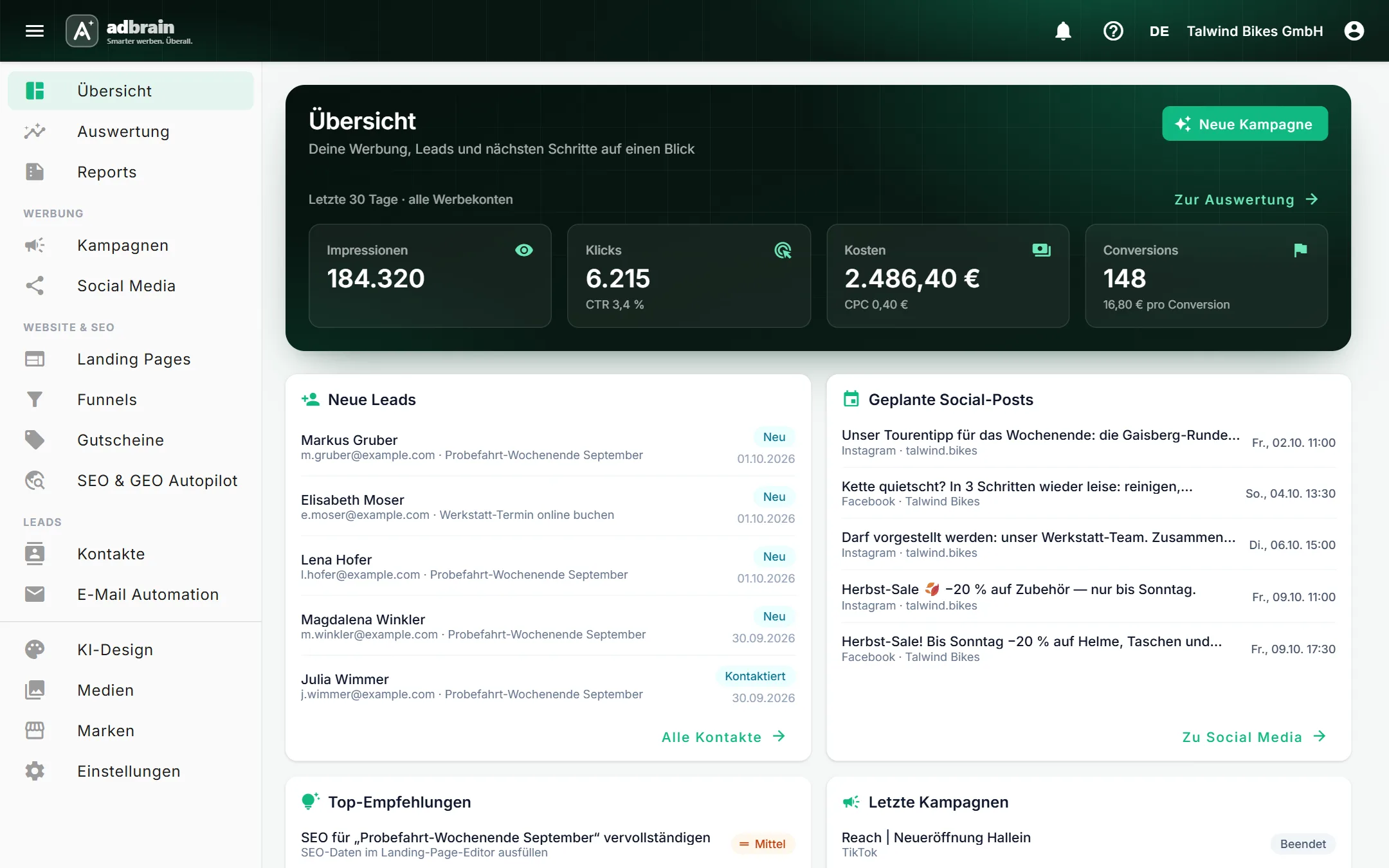The image size is (1389, 868).
Task: Select the Impressionen 184.320 card
Action: coord(430,276)
